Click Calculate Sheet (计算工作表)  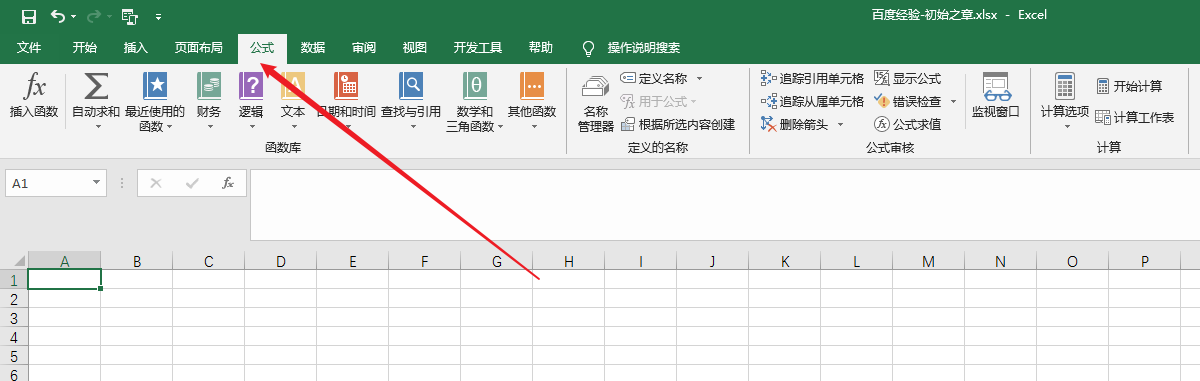(1134, 117)
